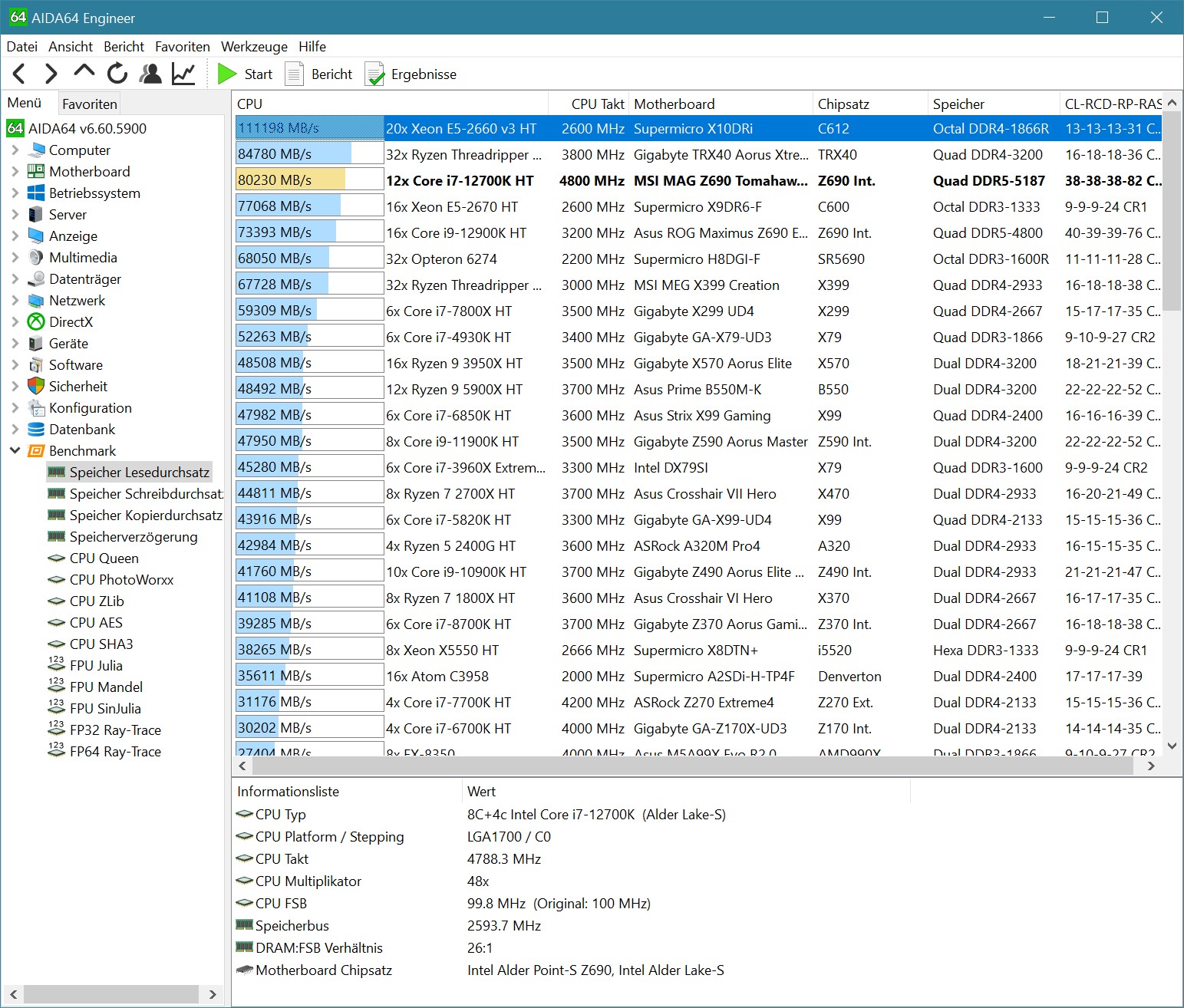Open the line graph toolbar icon
Image resolution: width=1184 pixels, height=1008 pixels.
(183, 74)
